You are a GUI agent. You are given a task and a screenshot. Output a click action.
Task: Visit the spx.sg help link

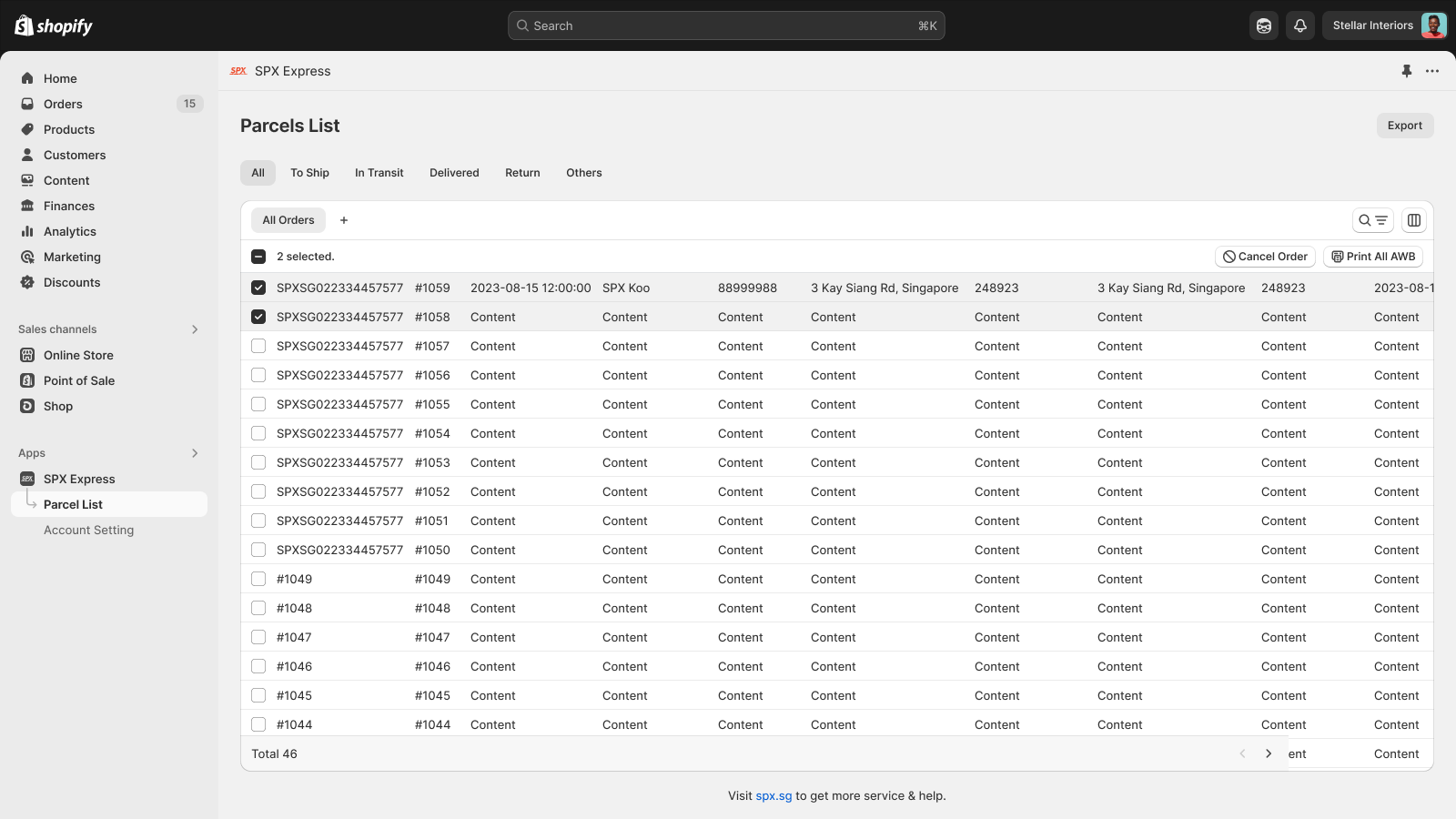point(773,794)
